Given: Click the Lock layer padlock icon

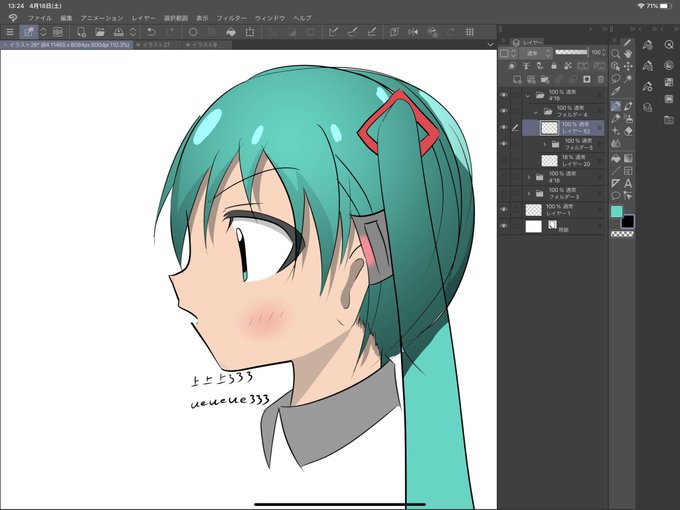Looking at the screenshot, I should tap(554, 66).
